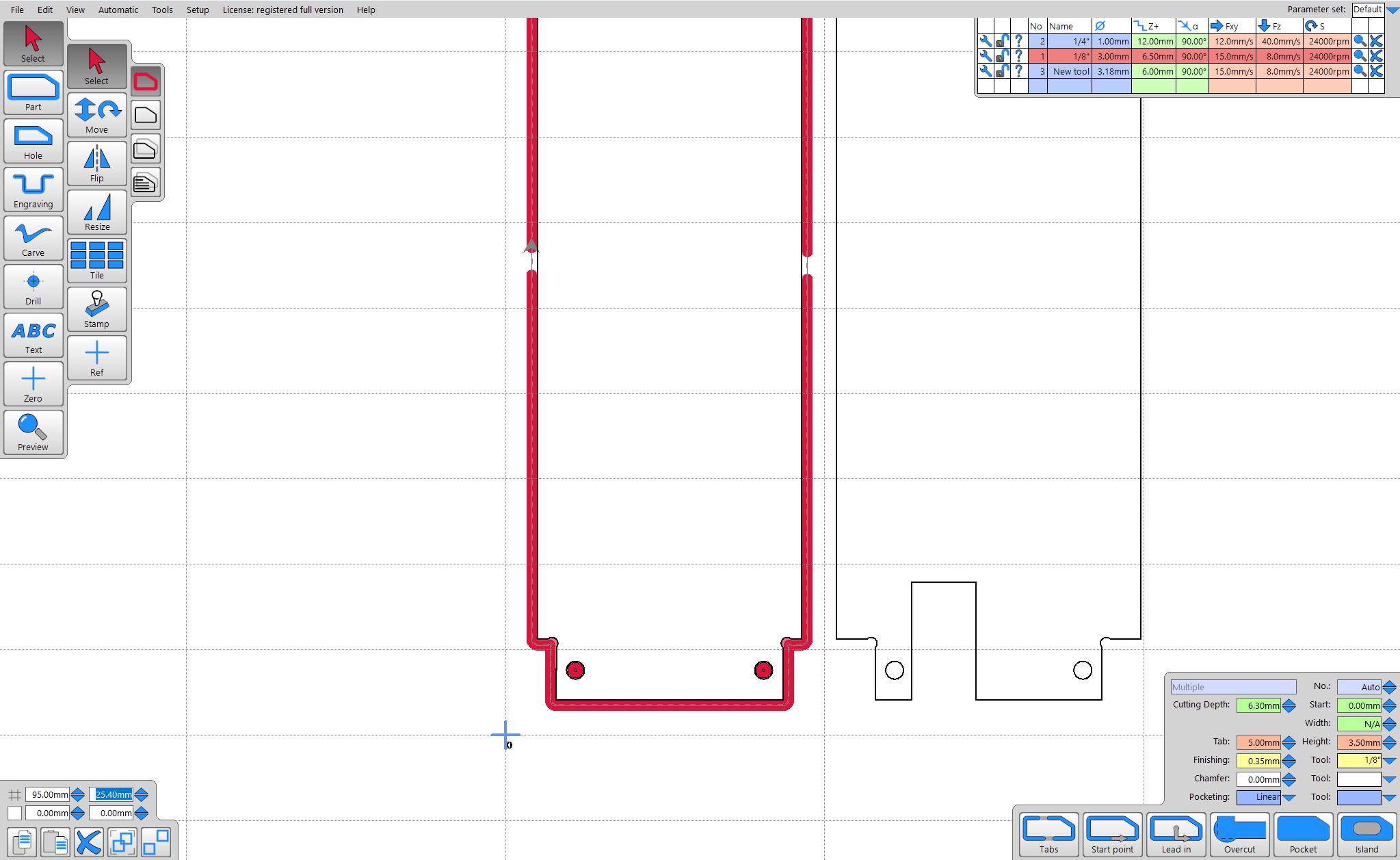Click the Tile tool icon
Viewport: 1400px width, 860px height.
click(x=96, y=261)
